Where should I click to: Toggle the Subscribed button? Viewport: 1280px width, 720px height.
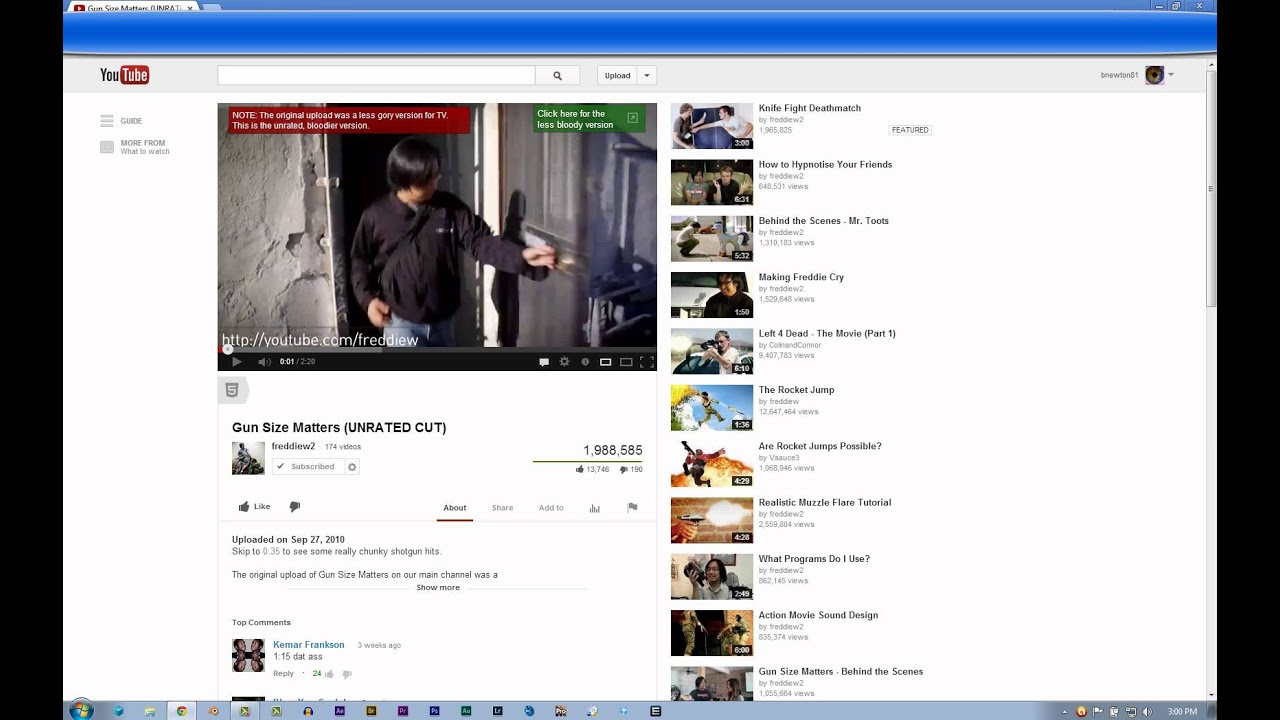click(x=306, y=467)
